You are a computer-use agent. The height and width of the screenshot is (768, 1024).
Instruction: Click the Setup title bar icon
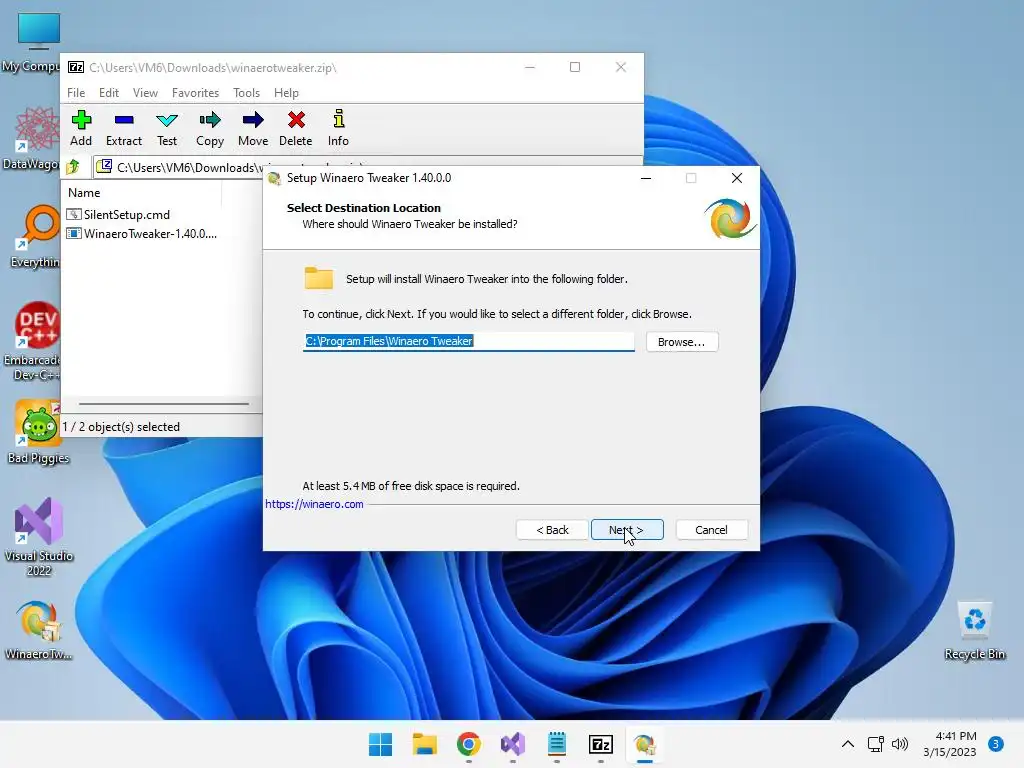[x=274, y=178]
